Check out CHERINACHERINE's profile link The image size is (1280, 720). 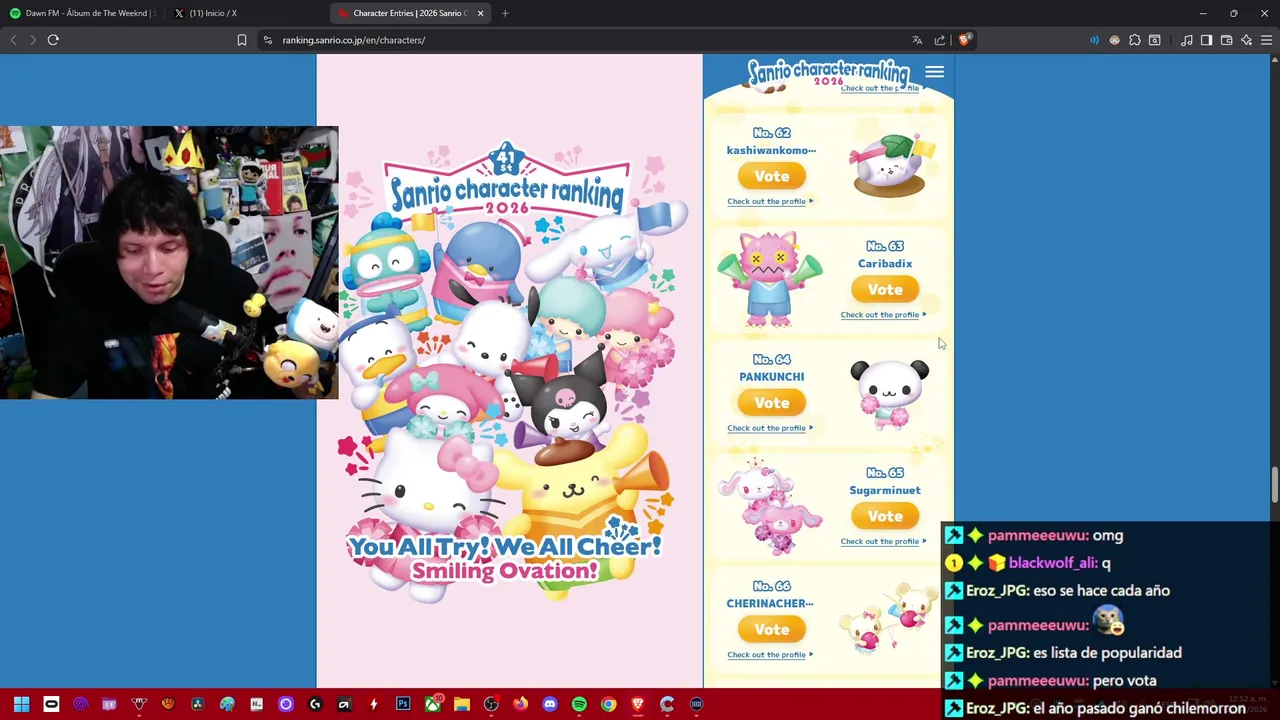tap(770, 654)
